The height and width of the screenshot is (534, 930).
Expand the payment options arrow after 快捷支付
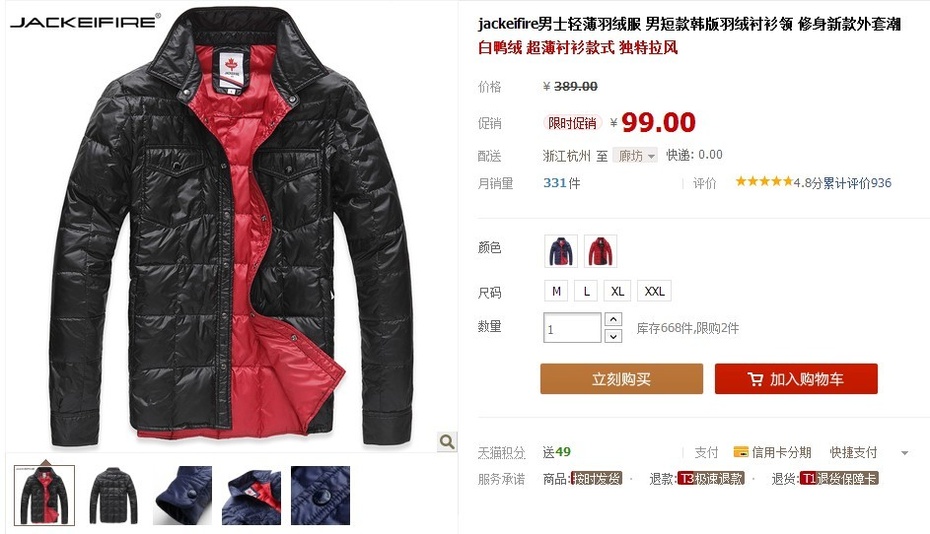point(904,453)
